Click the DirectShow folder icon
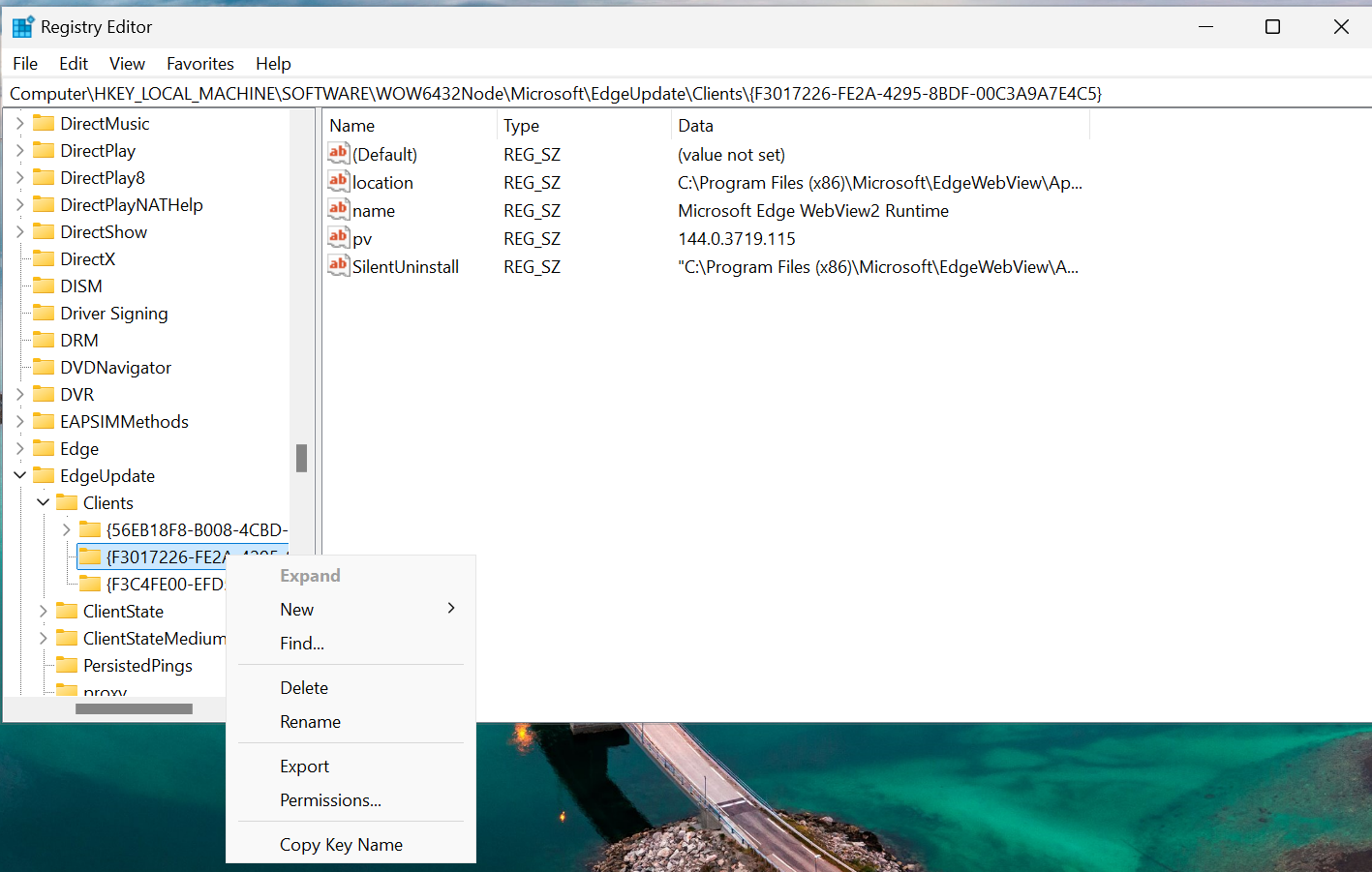Viewport: 1372px width, 872px height. click(x=44, y=231)
